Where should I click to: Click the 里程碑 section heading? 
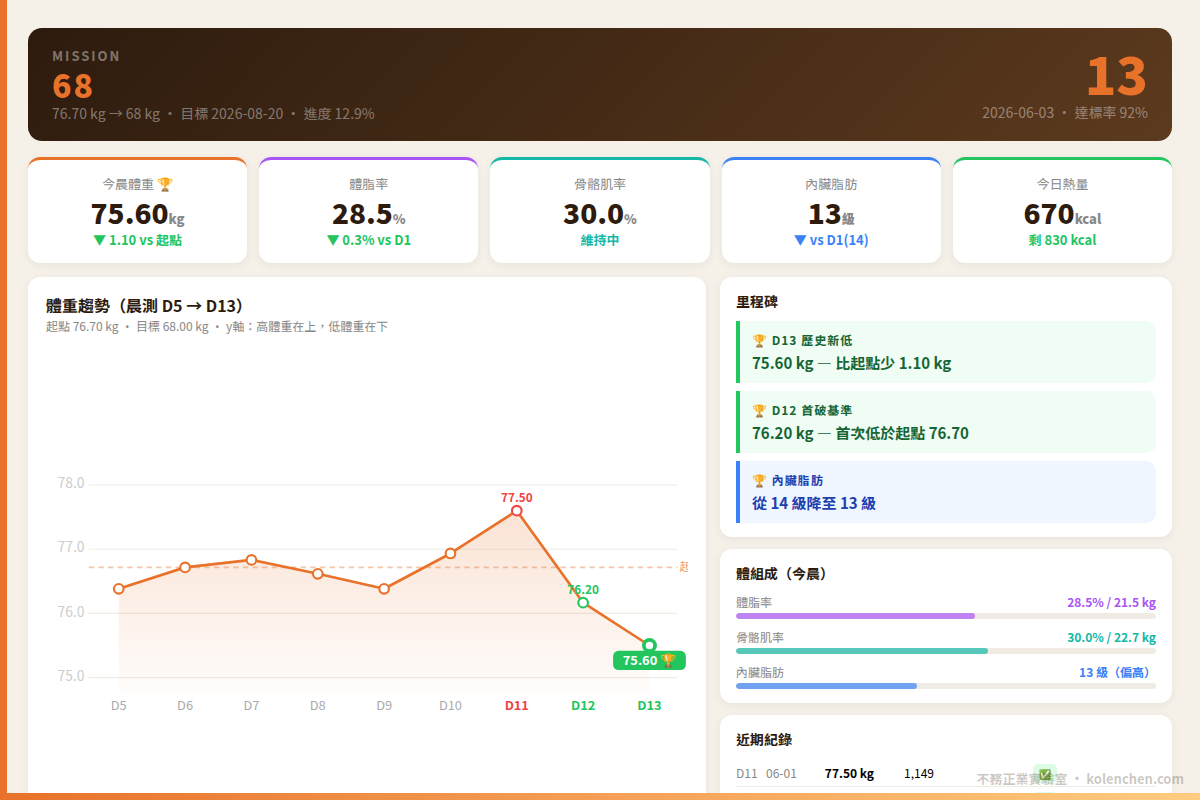coord(757,302)
